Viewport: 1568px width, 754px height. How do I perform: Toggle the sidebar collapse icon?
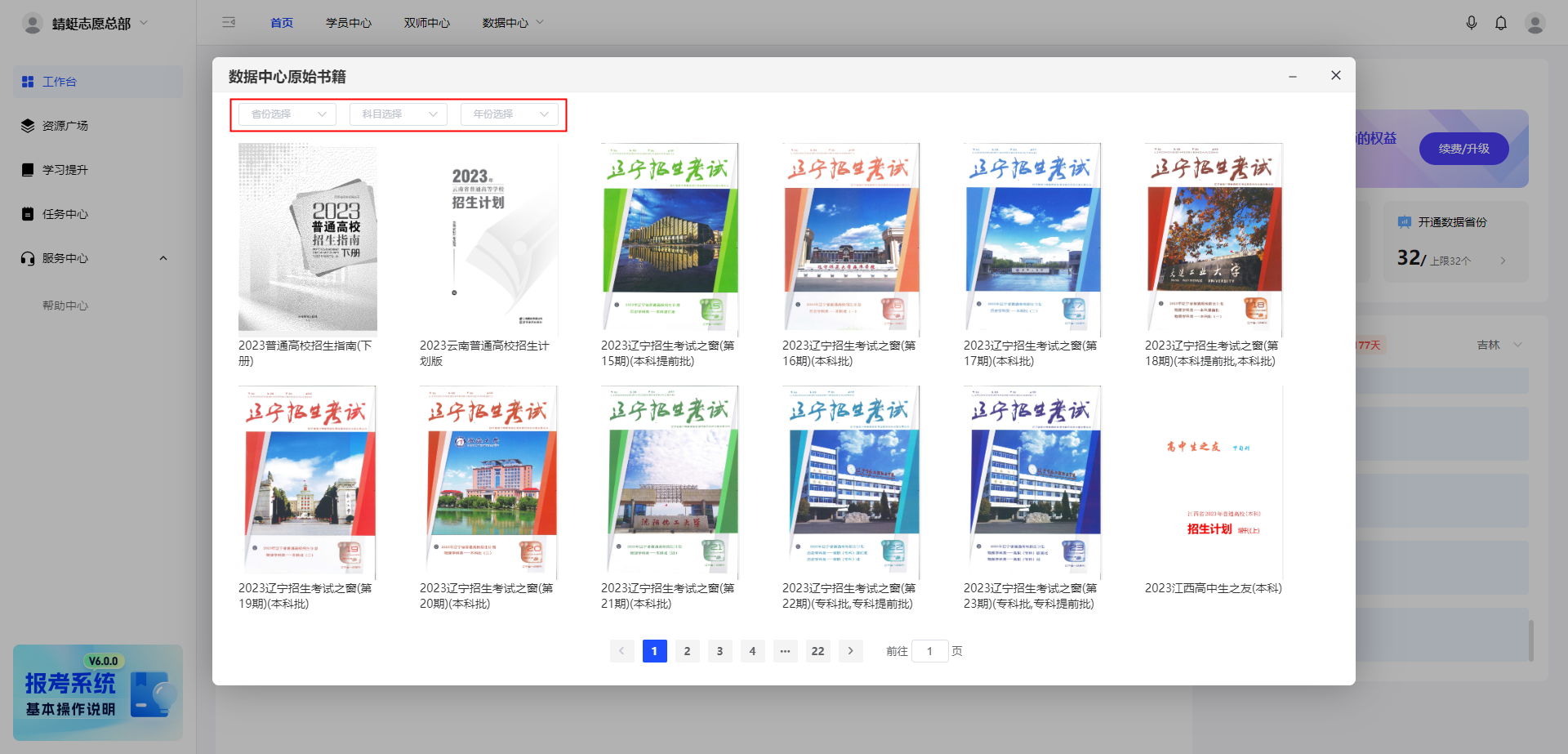click(x=229, y=23)
